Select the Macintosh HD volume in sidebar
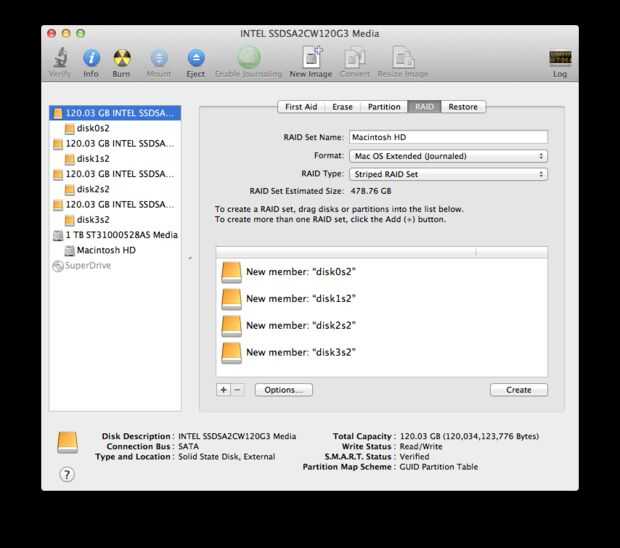The height and width of the screenshot is (548, 620). [115, 250]
